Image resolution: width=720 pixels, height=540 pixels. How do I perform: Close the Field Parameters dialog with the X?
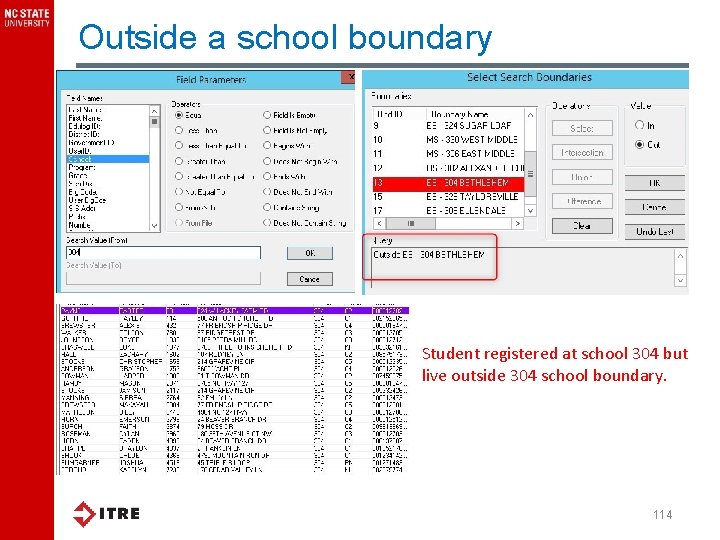tap(350, 77)
